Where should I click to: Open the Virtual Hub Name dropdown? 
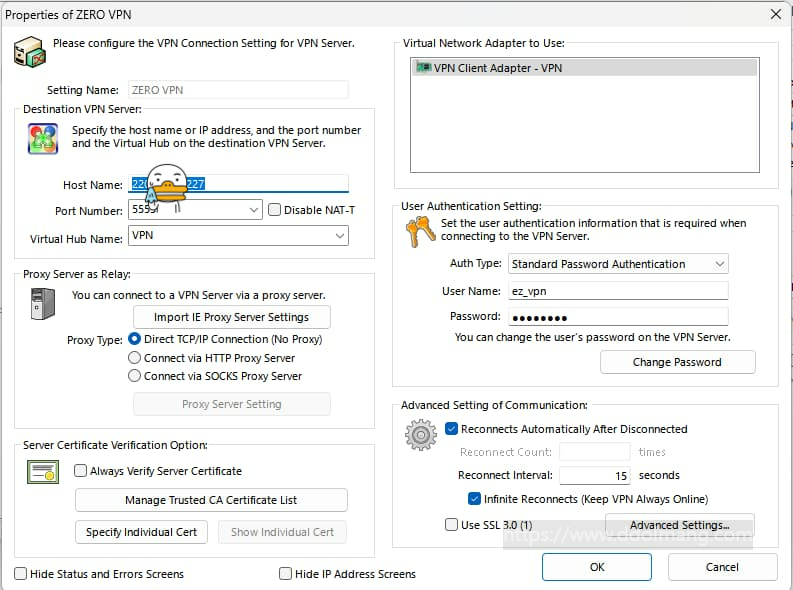tap(340, 236)
